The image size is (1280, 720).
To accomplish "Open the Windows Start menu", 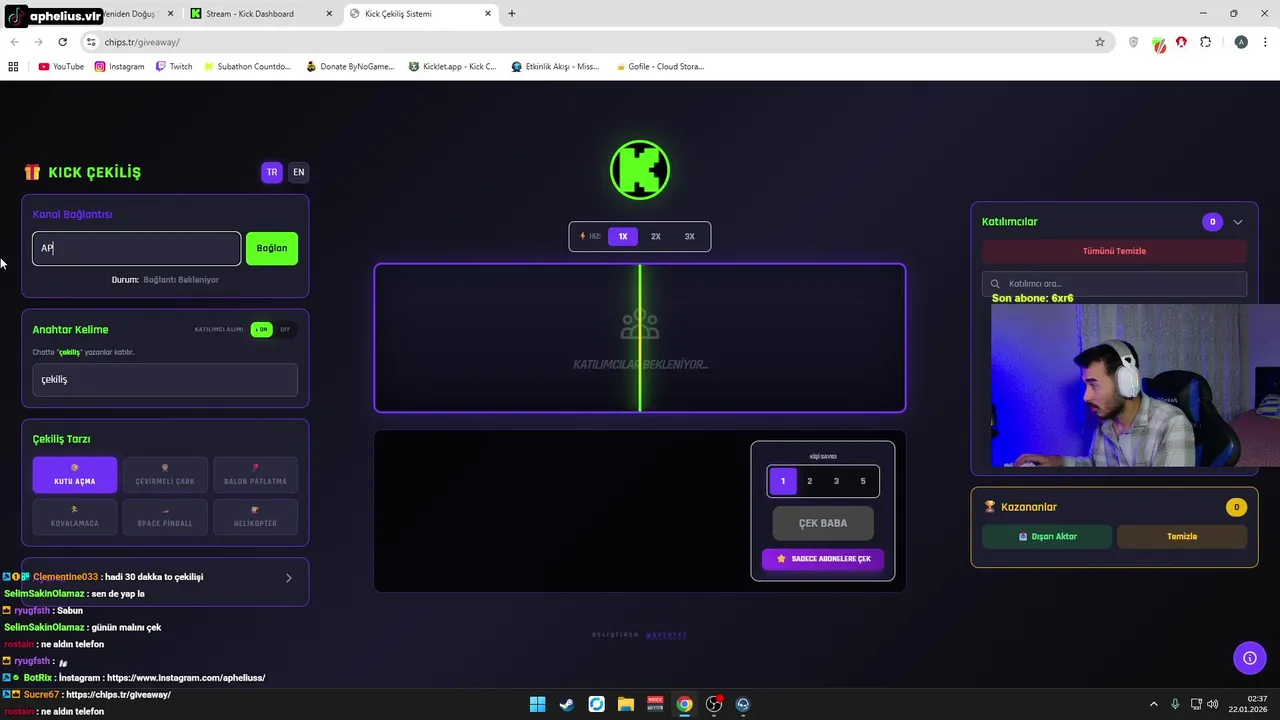I will (x=537, y=704).
